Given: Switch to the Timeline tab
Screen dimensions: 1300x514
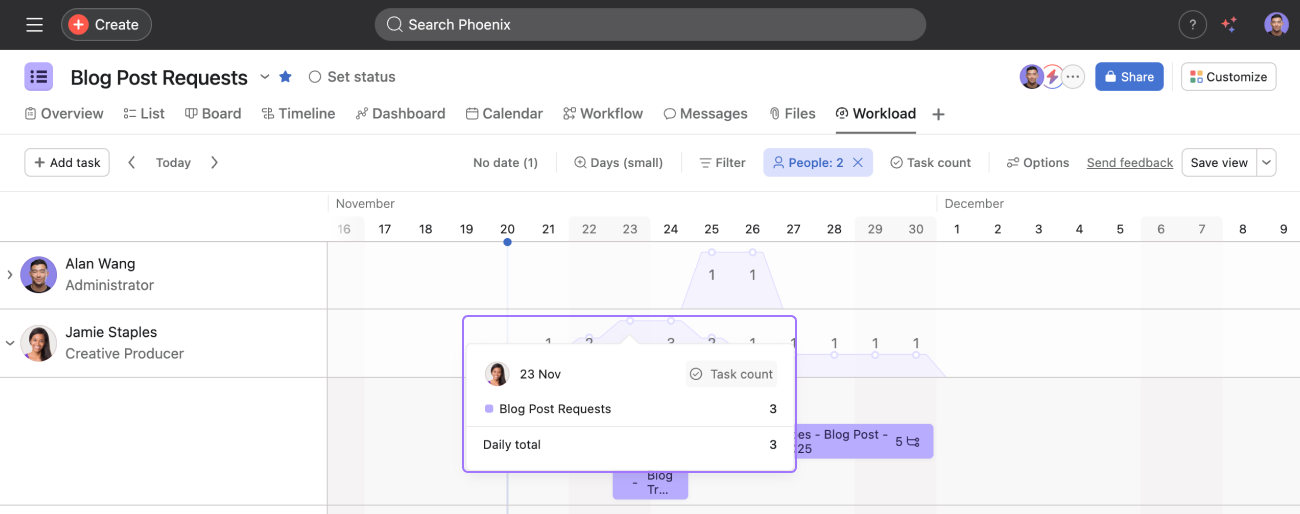Looking at the screenshot, I should click(x=298, y=114).
